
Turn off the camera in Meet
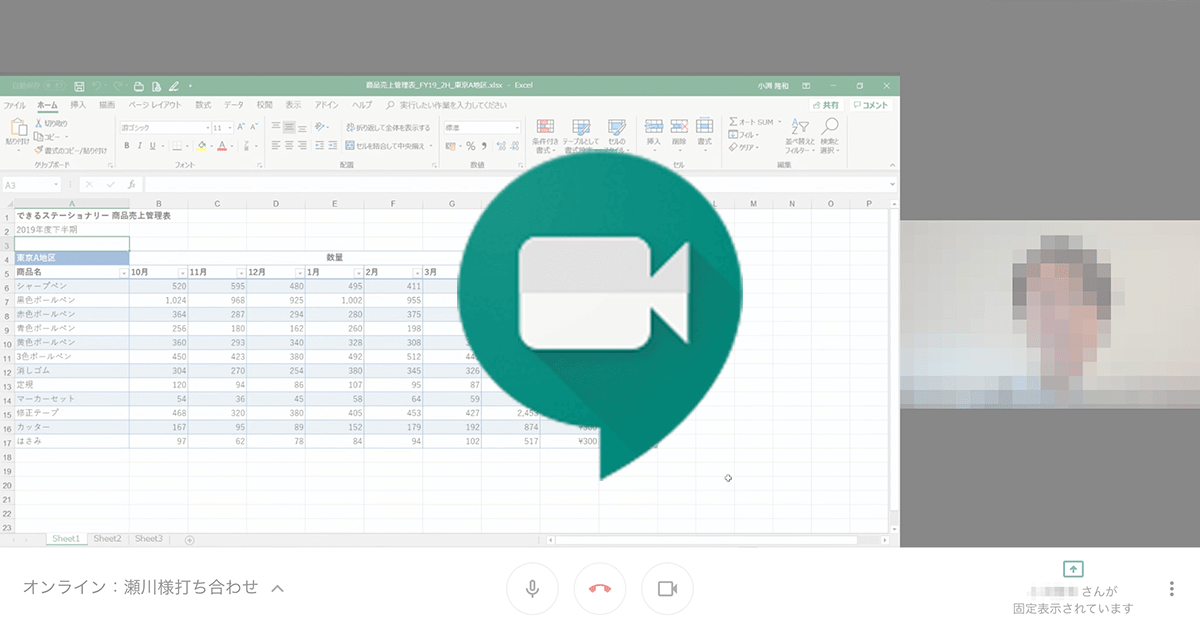tap(667, 588)
